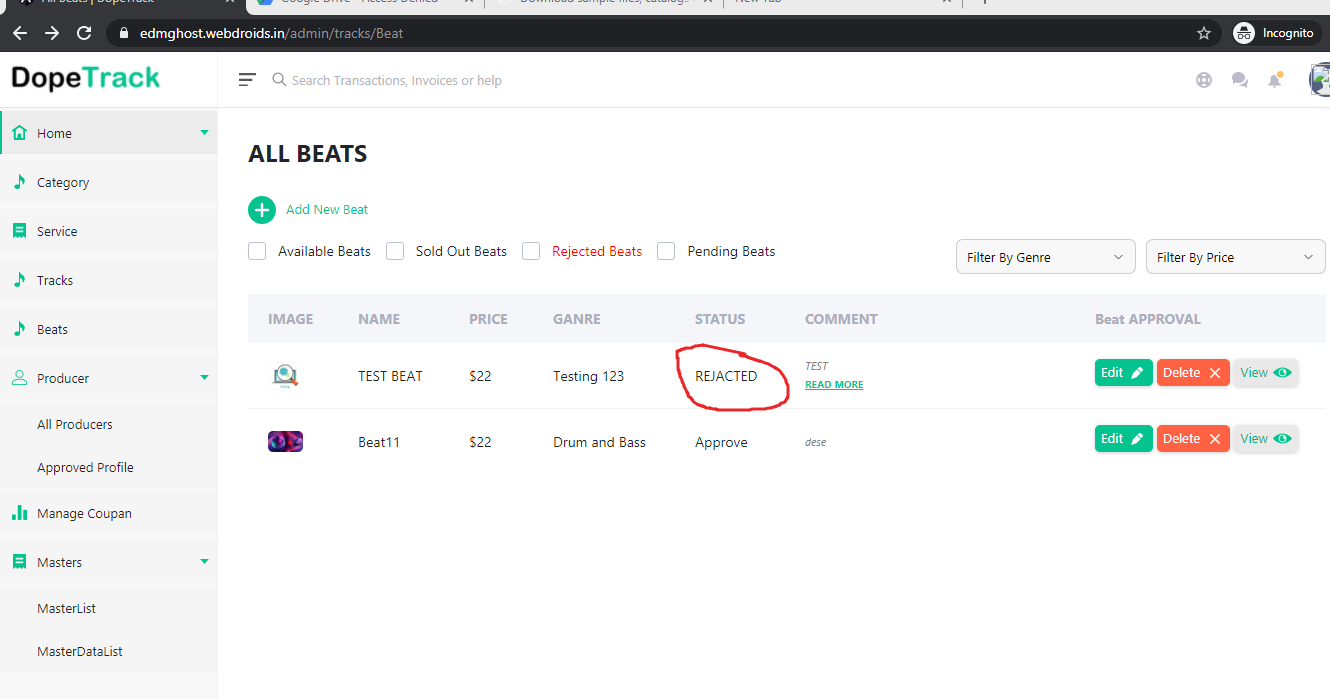Screen dimensions: 1330x699
Task: Click READ MORE link for TEST BEAT
Action: click(x=834, y=385)
